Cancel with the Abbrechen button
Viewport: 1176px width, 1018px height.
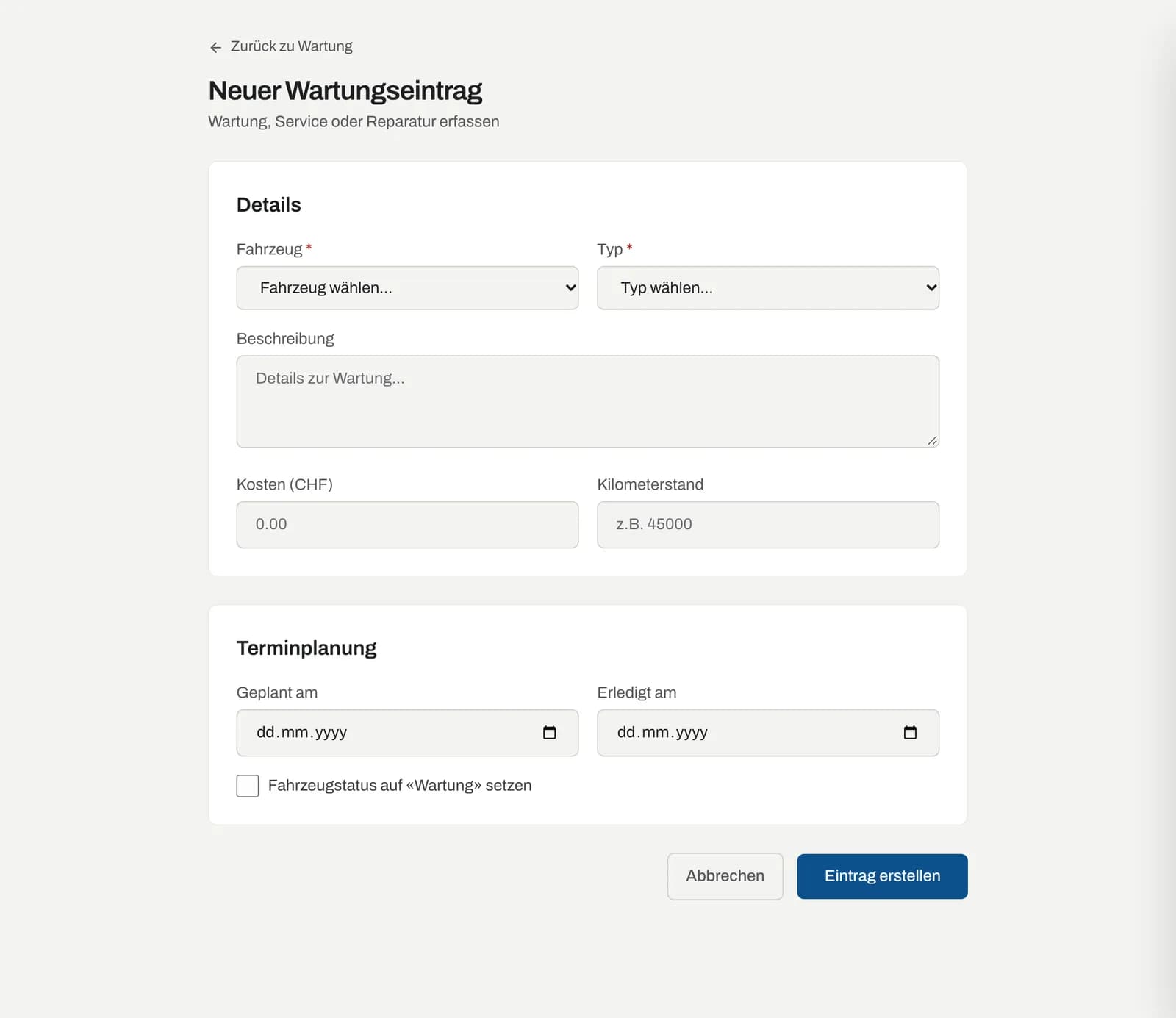coord(725,876)
